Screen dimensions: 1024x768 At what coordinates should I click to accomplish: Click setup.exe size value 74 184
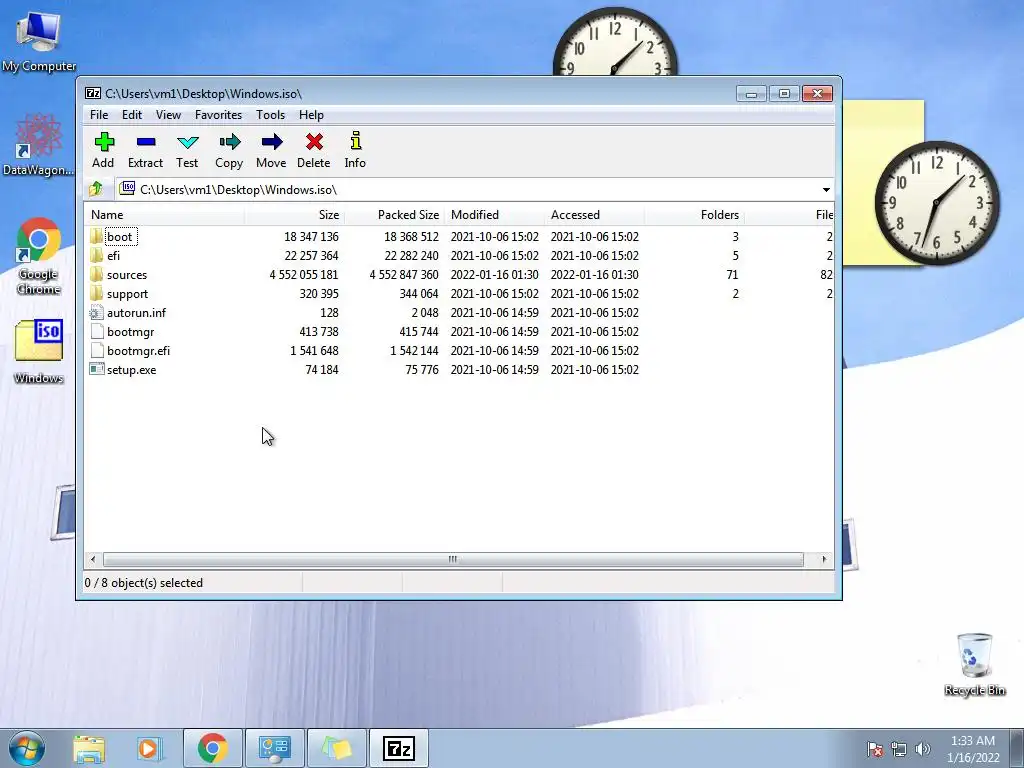tap(322, 369)
